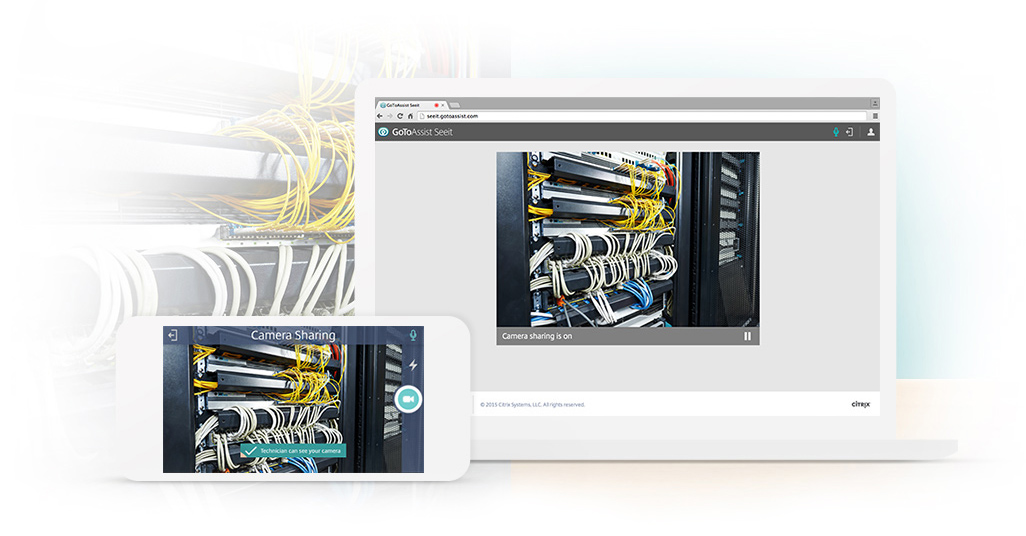Image resolution: width=1026 pixels, height=536 pixels.
Task: Click the shared server rack video in browser
Action: 627,240
